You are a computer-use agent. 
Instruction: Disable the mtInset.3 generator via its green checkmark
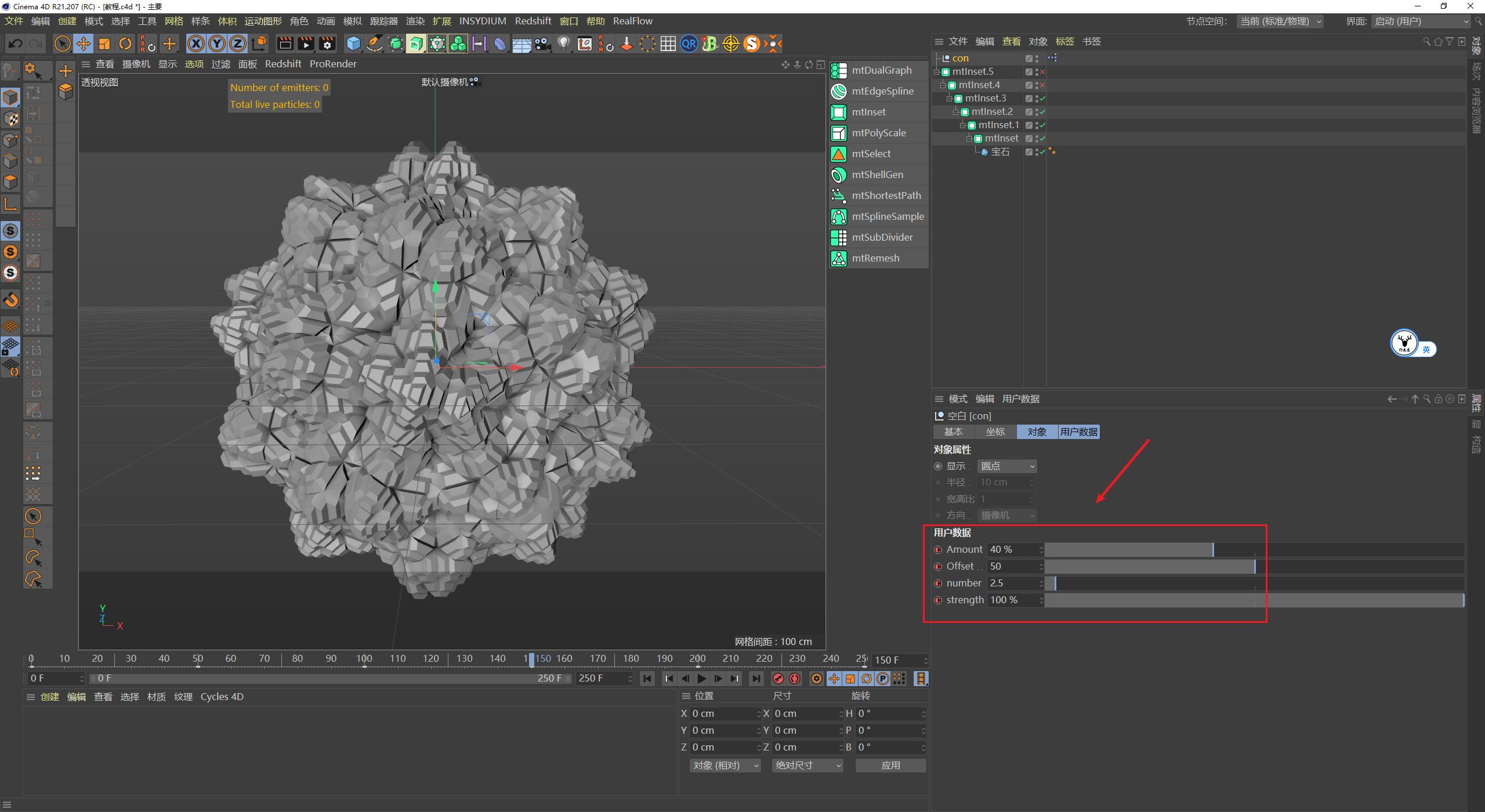(1042, 99)
